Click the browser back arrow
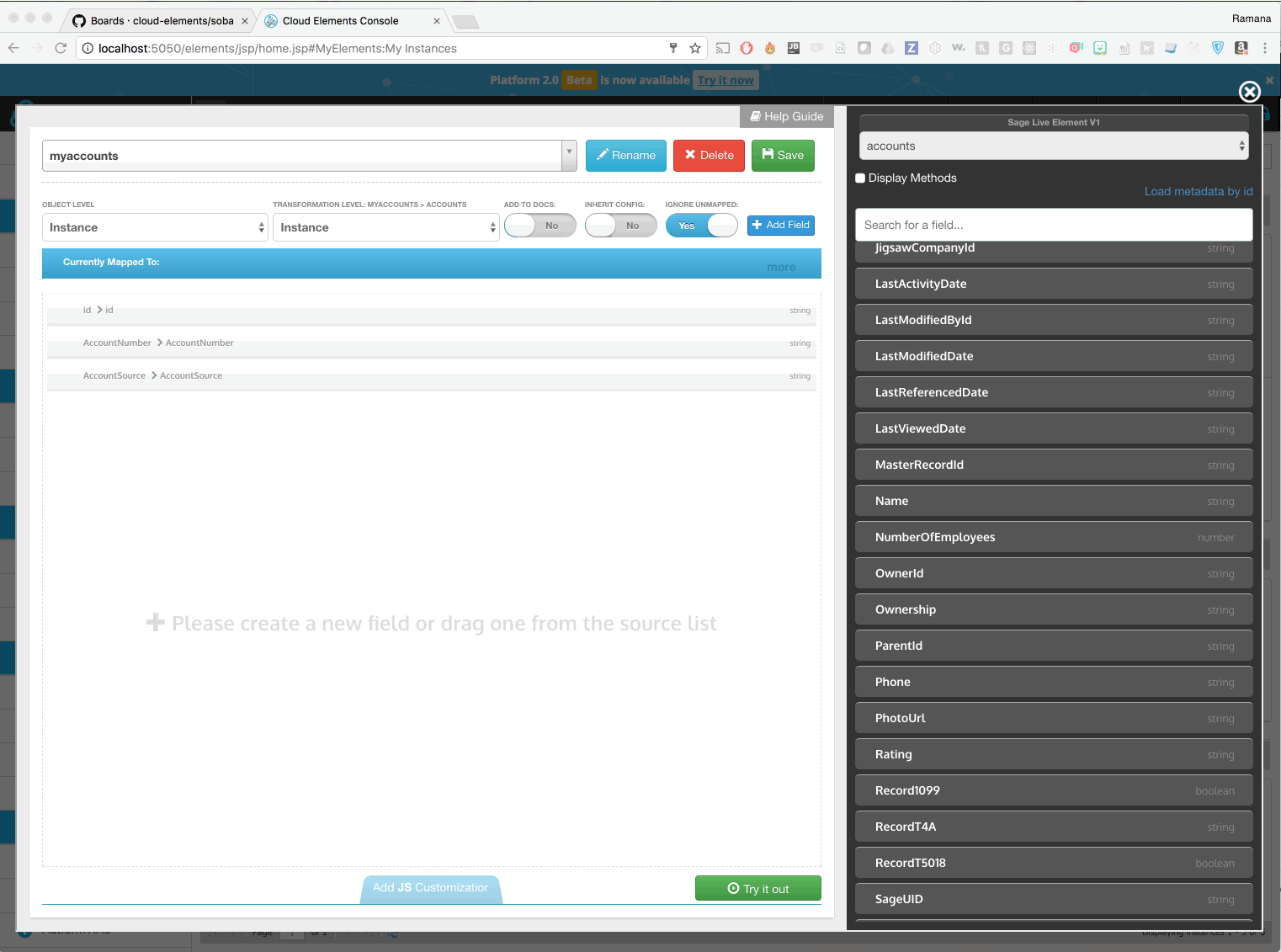The width and height of the screenshot is (1281, 952). pyautogui.click(x=13, y=48)
